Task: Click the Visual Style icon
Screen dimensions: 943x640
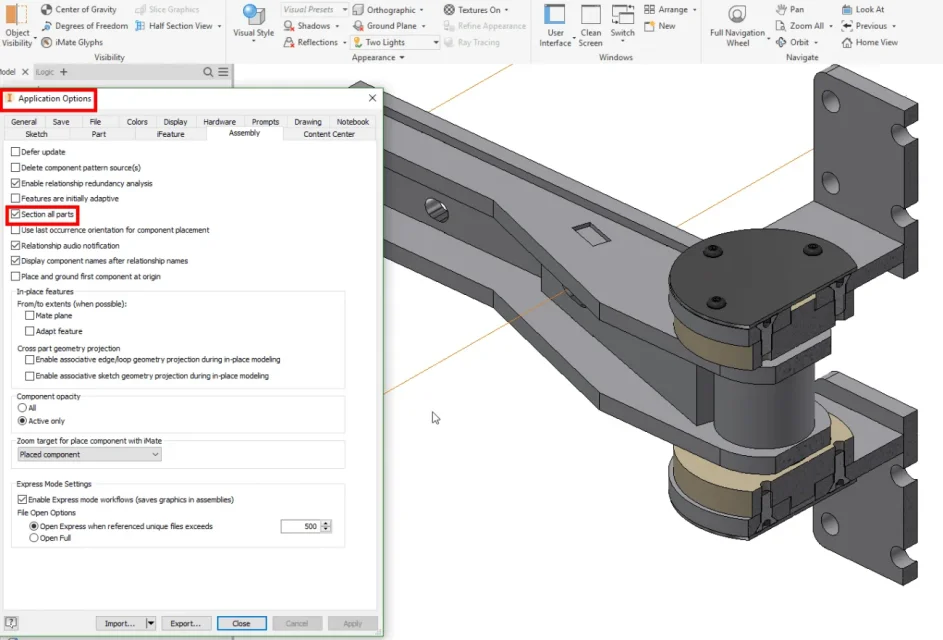Action: (x=254, y=14)
